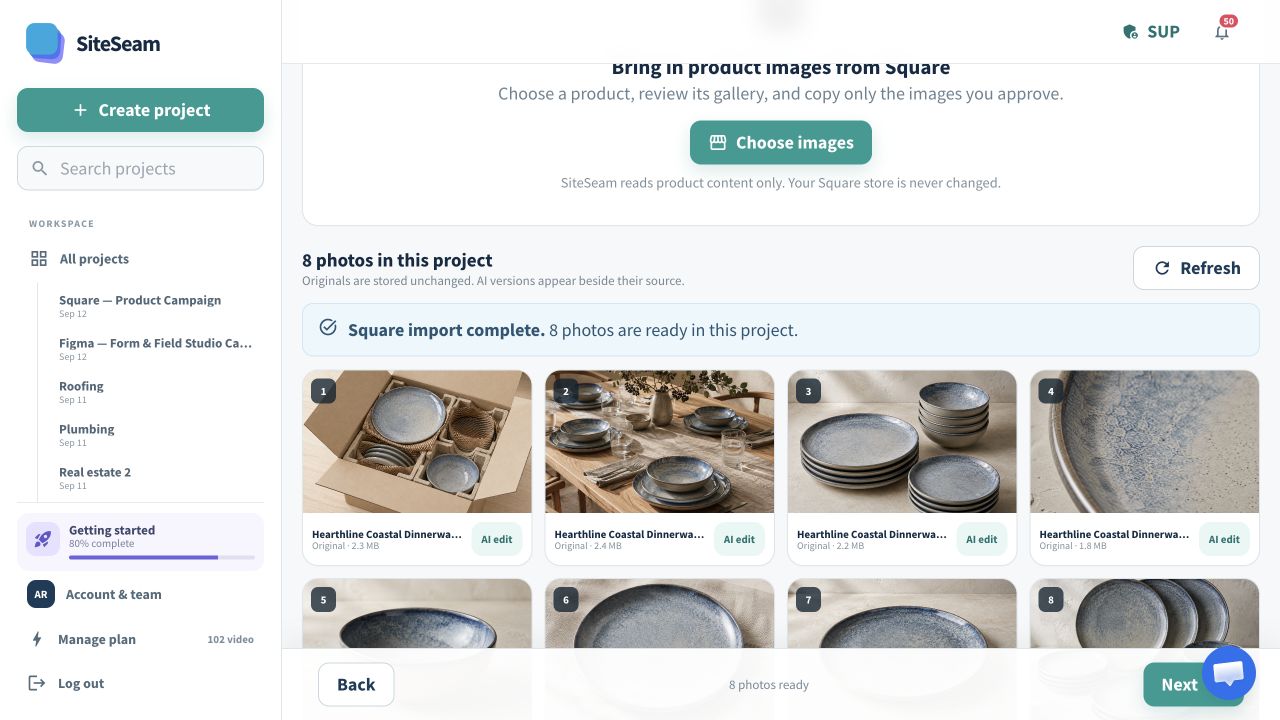Open photo 3 stacked plates thumbnail
This screenshot has width=1280, height=720.
pyautogui.click(x=902, y=442)
